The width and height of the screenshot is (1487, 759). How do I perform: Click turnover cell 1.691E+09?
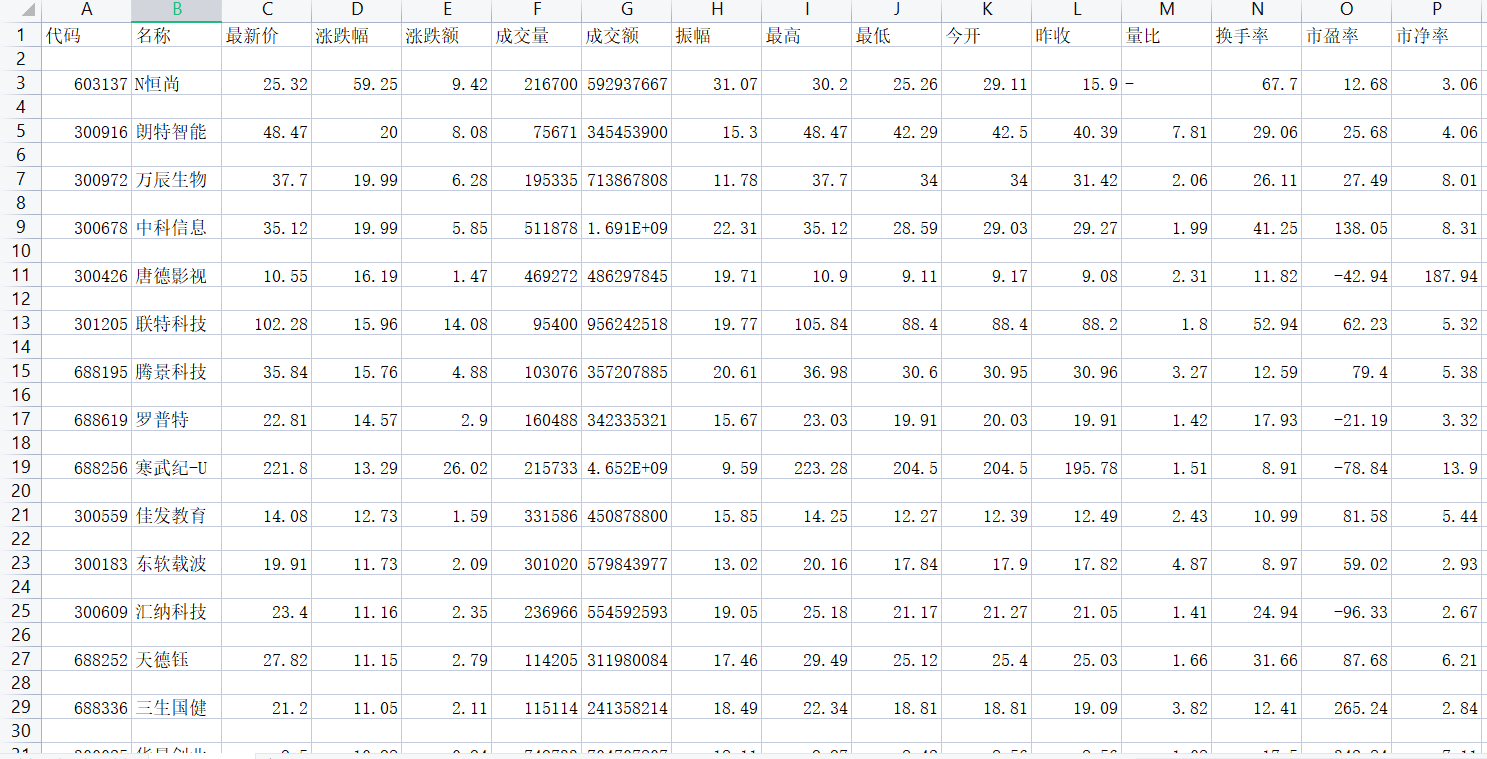tap(627, 227)
